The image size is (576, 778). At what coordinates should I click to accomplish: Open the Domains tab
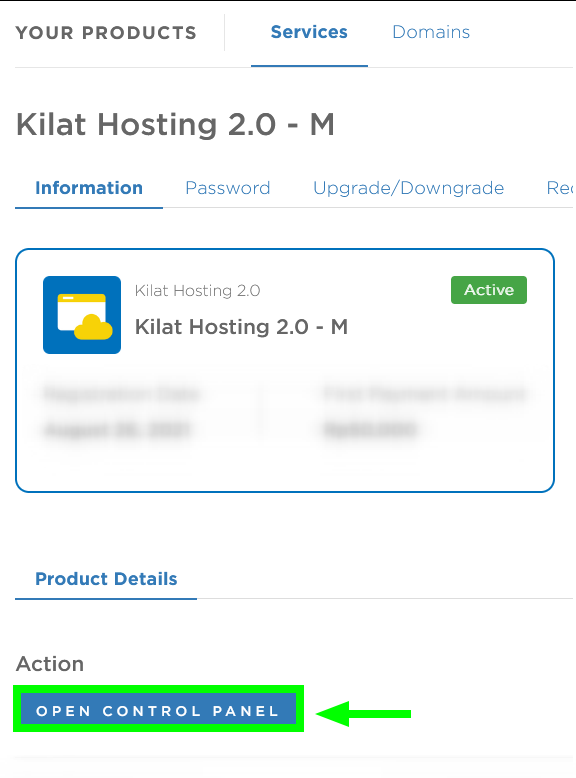click(431, 33)
